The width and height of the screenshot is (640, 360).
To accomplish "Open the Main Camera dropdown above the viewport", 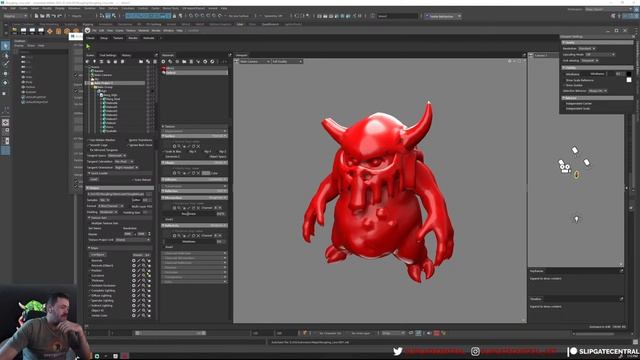I will pos(254,62).
